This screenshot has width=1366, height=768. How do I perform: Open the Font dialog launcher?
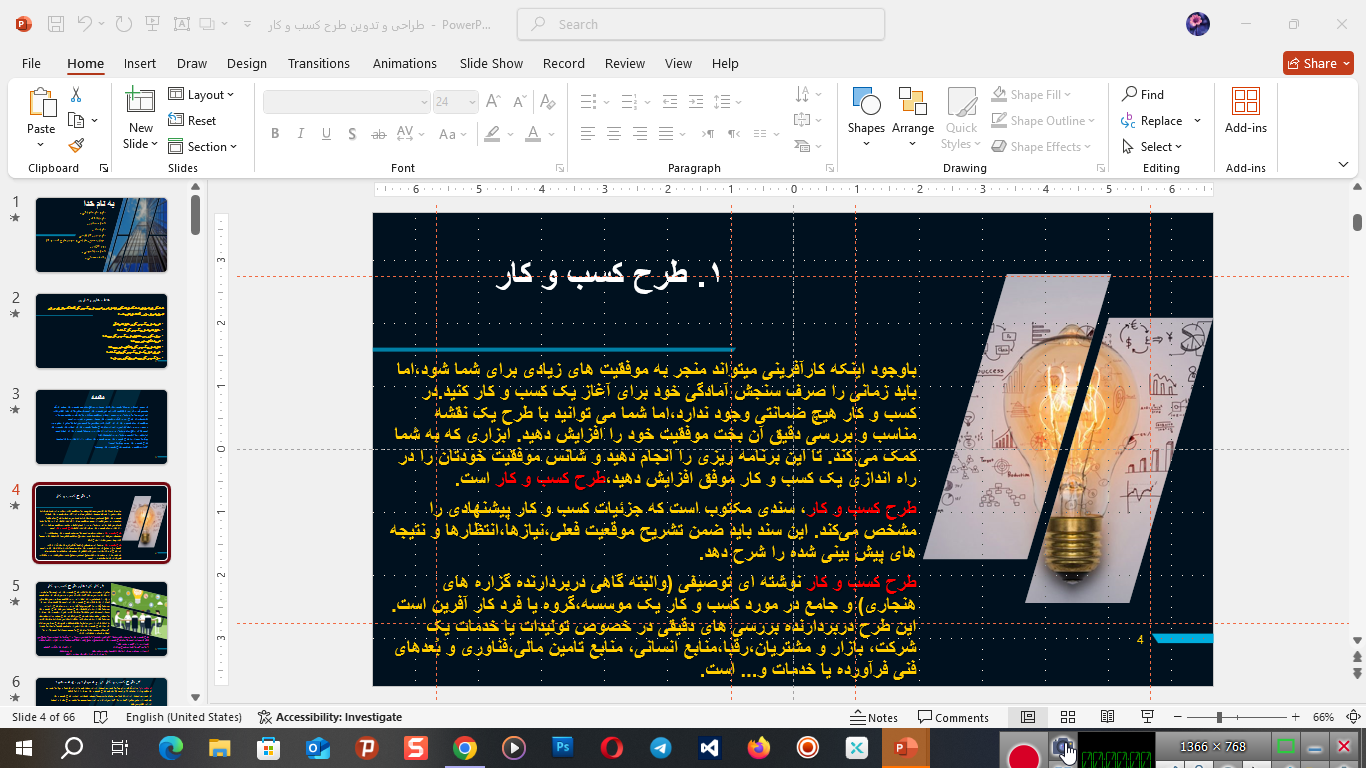560,168
